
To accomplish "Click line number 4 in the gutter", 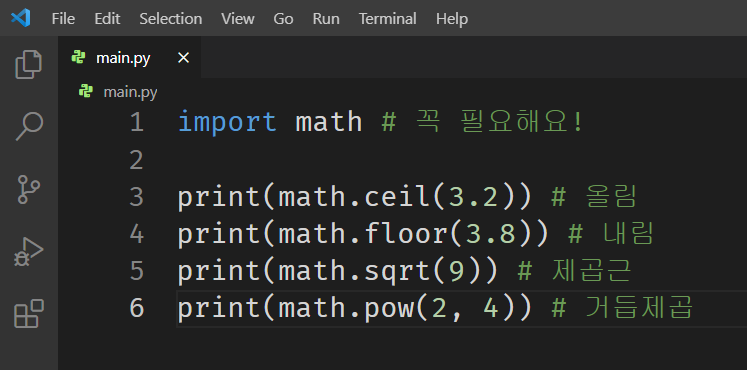I will tap(136, 234).
